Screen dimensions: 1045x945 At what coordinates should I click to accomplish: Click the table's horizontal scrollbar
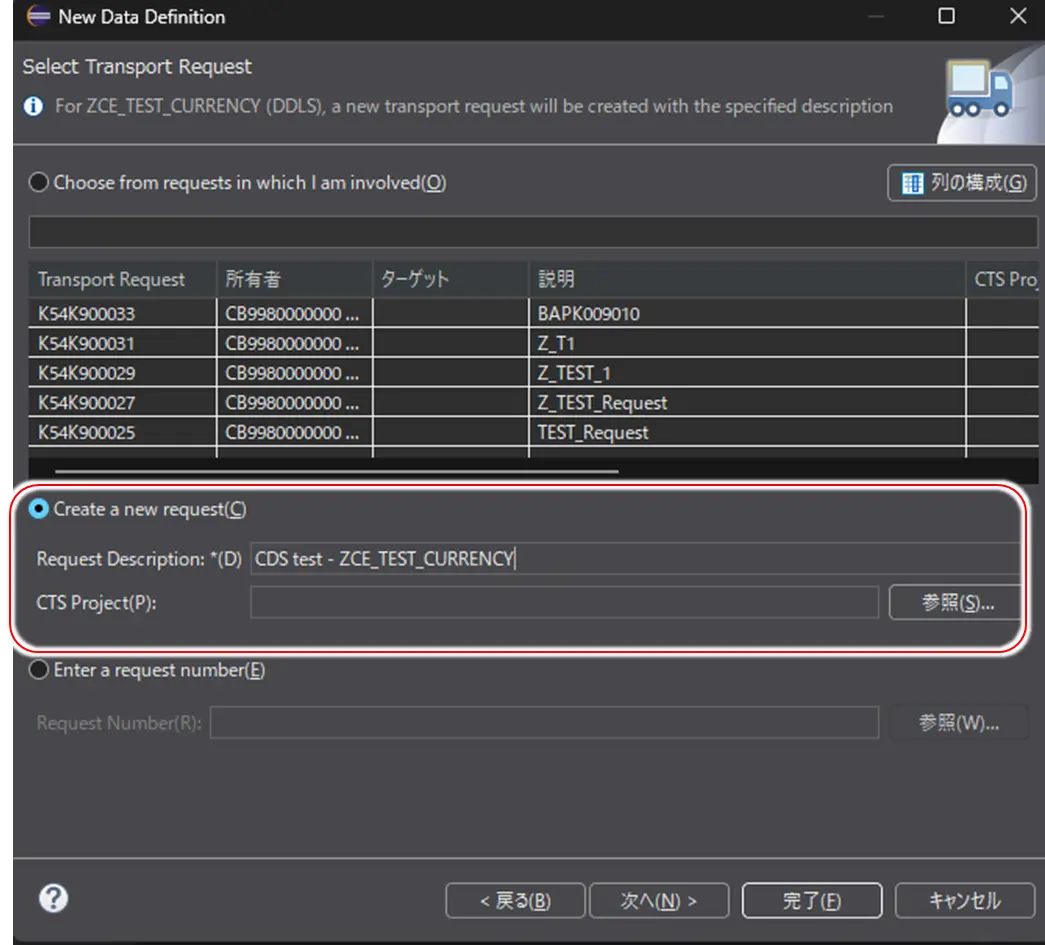pyautogui.click(x=337, y=471)
